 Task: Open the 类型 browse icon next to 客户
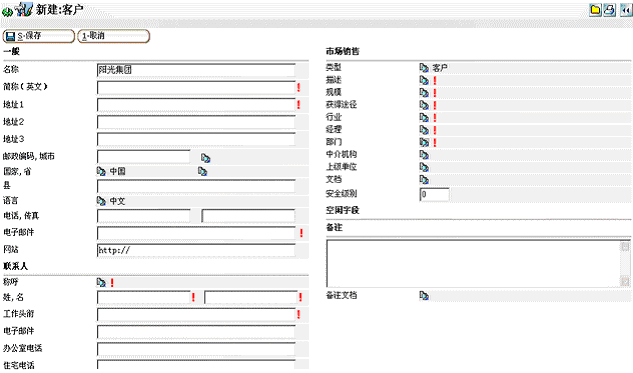(x=424, y=67)
